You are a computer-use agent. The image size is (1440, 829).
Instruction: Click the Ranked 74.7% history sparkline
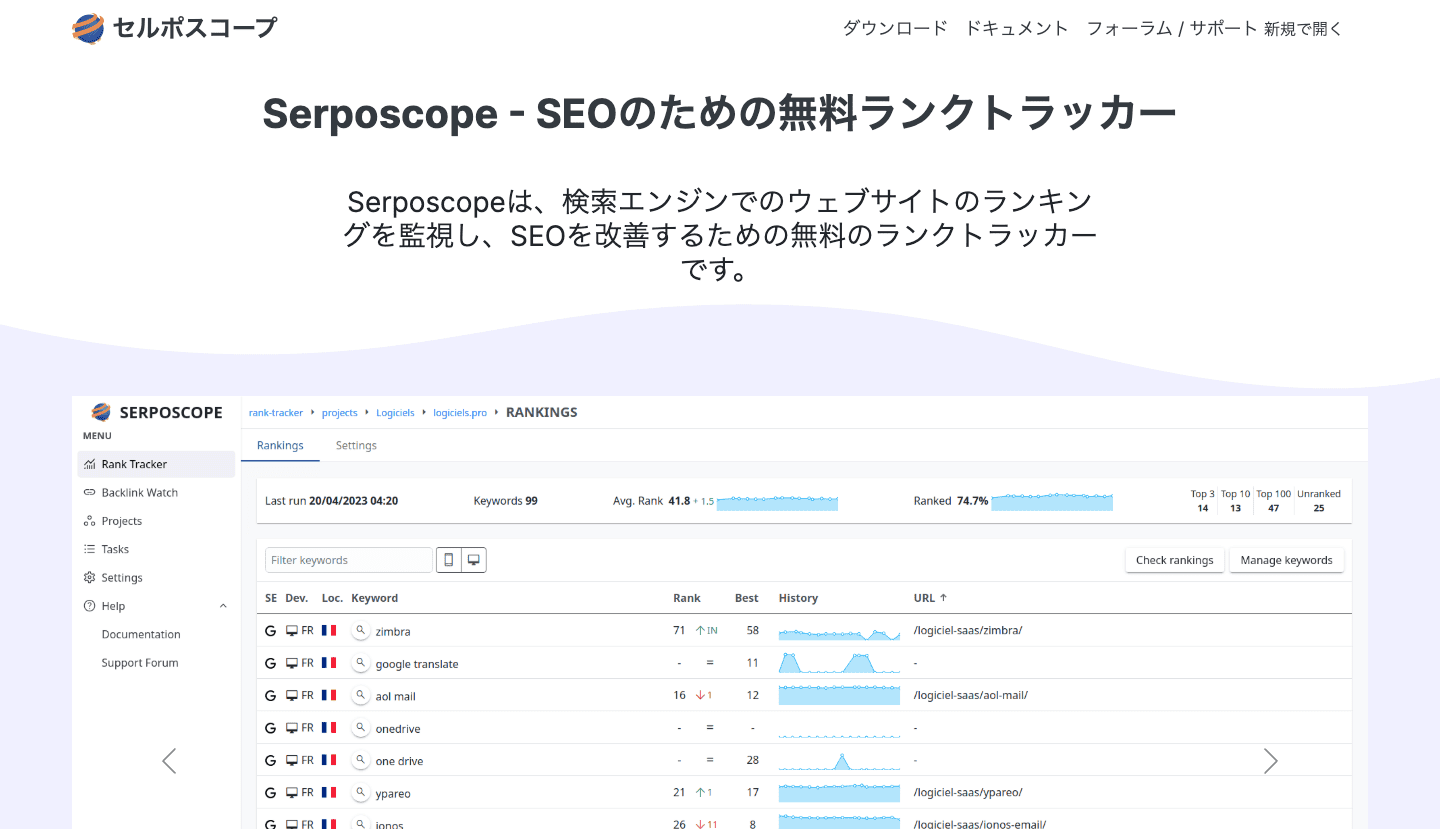pos(1052,501)
